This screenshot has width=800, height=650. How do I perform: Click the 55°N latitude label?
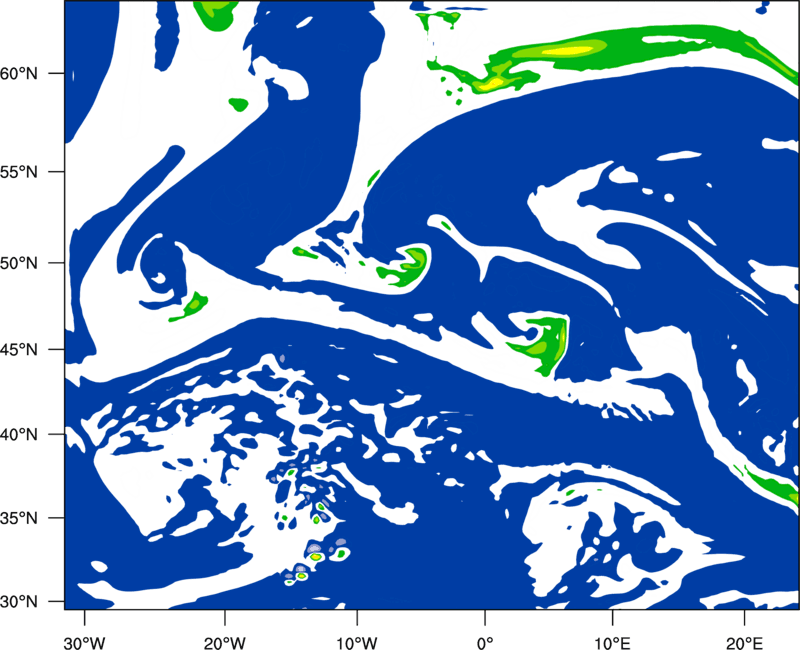(19, 172)
